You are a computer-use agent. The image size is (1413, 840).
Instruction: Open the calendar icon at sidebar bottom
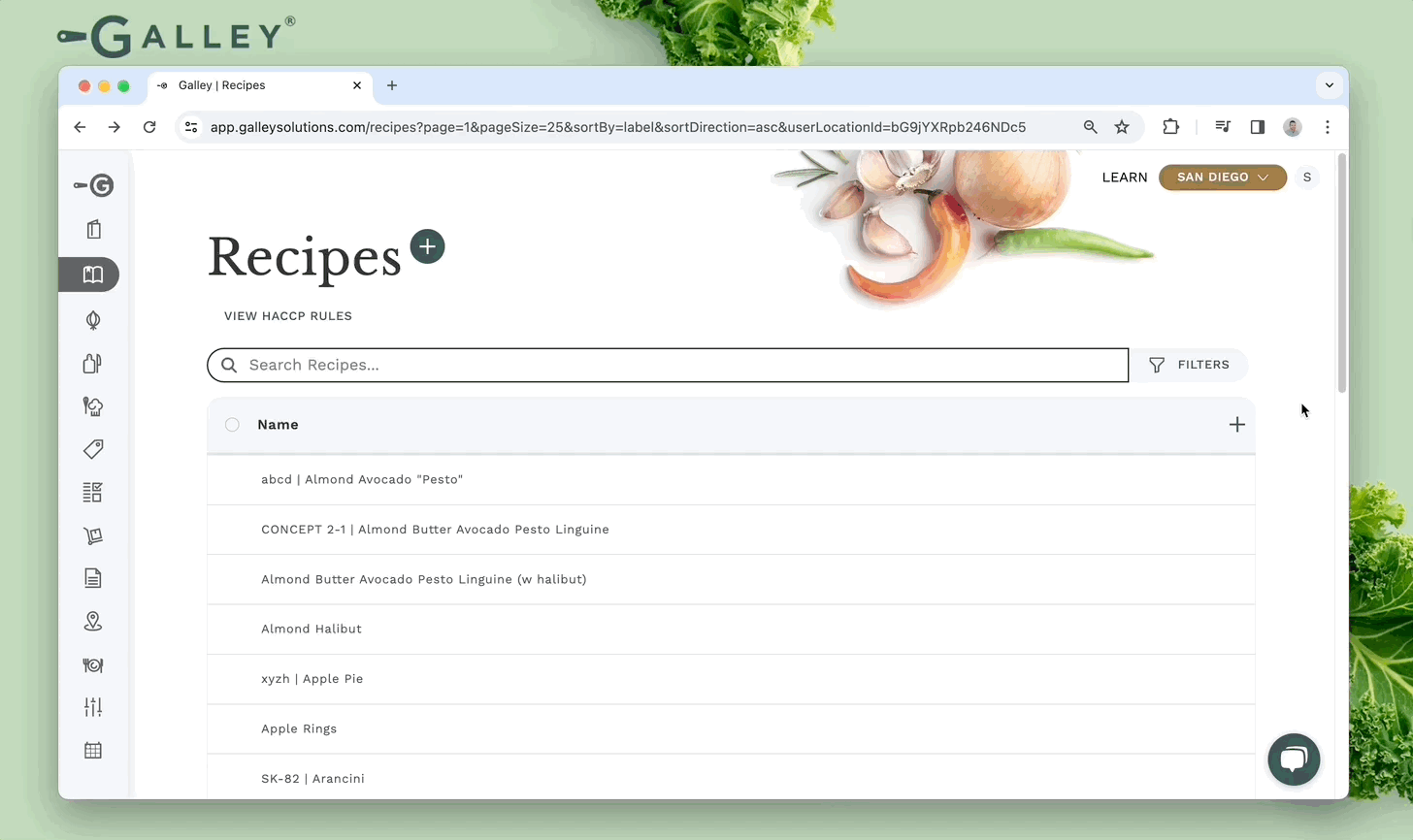pos(92,750)
